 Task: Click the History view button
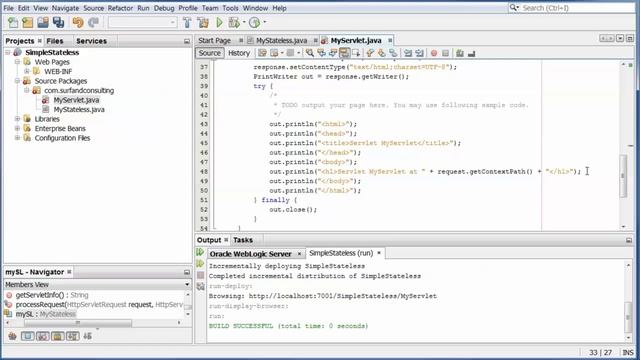(x=239, y=53)
